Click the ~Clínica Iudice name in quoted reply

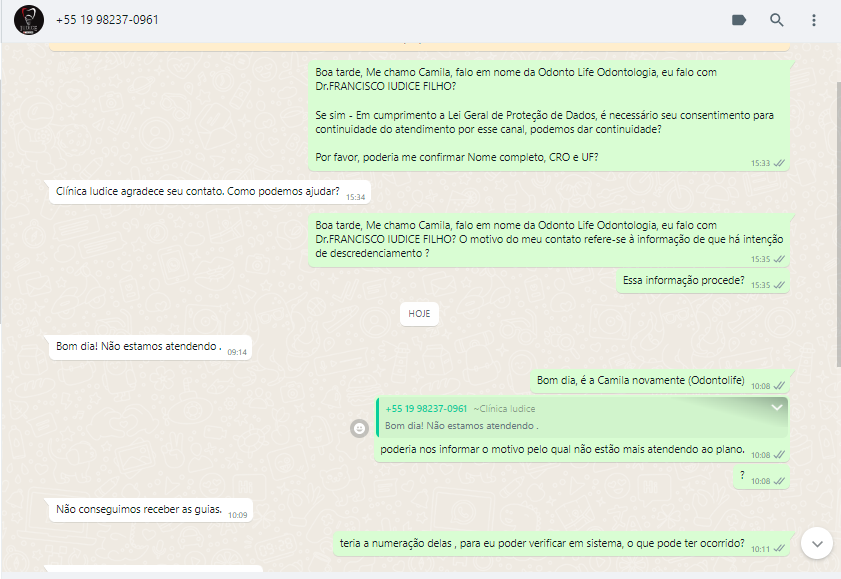click(x=504, y=409)
